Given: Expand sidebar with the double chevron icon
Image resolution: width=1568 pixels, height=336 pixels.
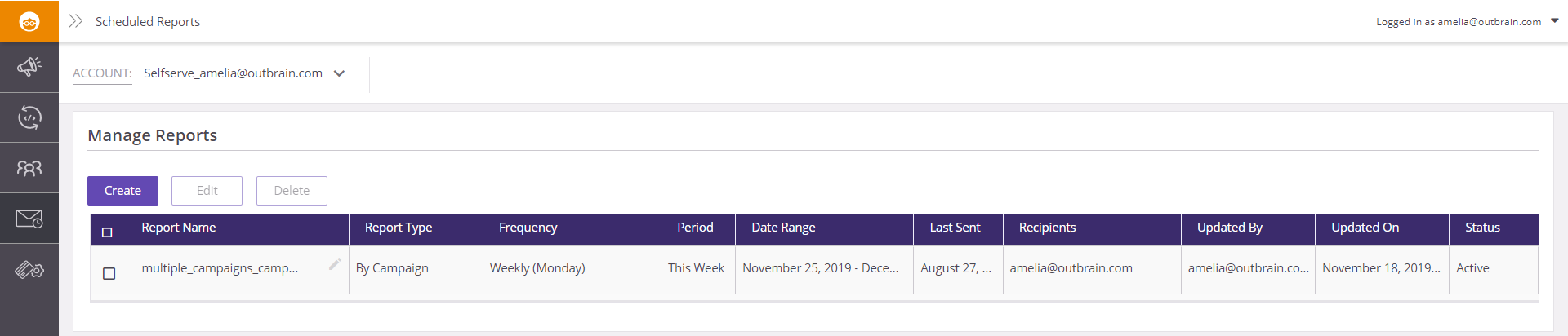Looking at the screenshot, I should [76, 21].
